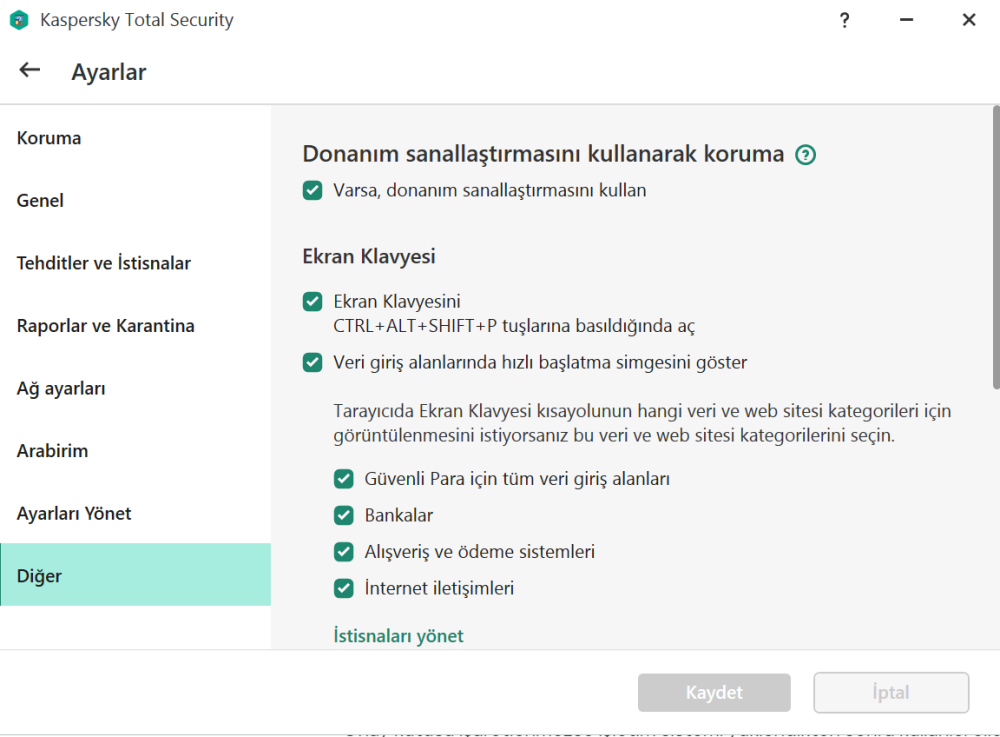
Task: Toggle 'Veri giriş alanlarında hızlı başlatma simgesini göster'
Action: coord(312,362)
